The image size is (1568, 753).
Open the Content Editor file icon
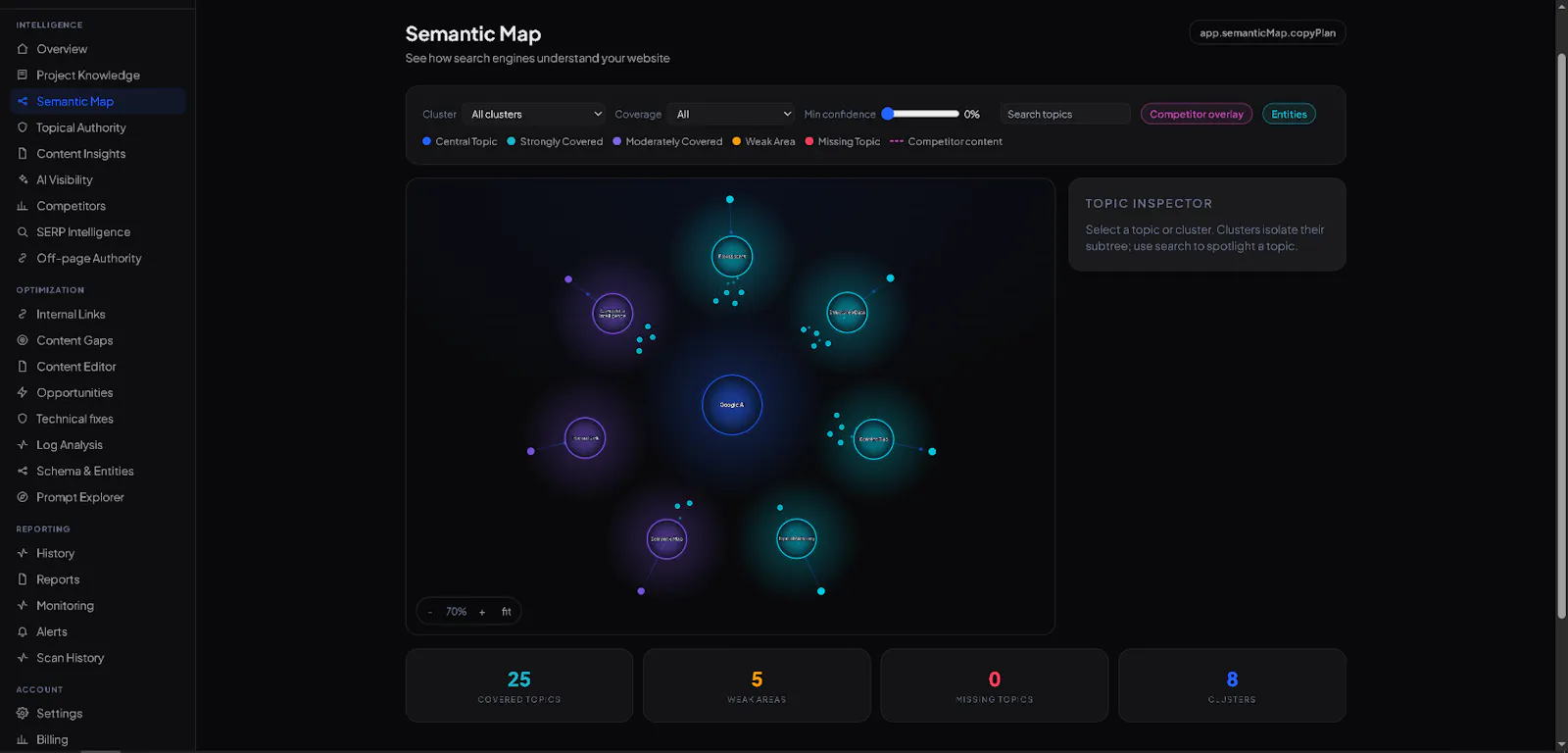point(23,366)
